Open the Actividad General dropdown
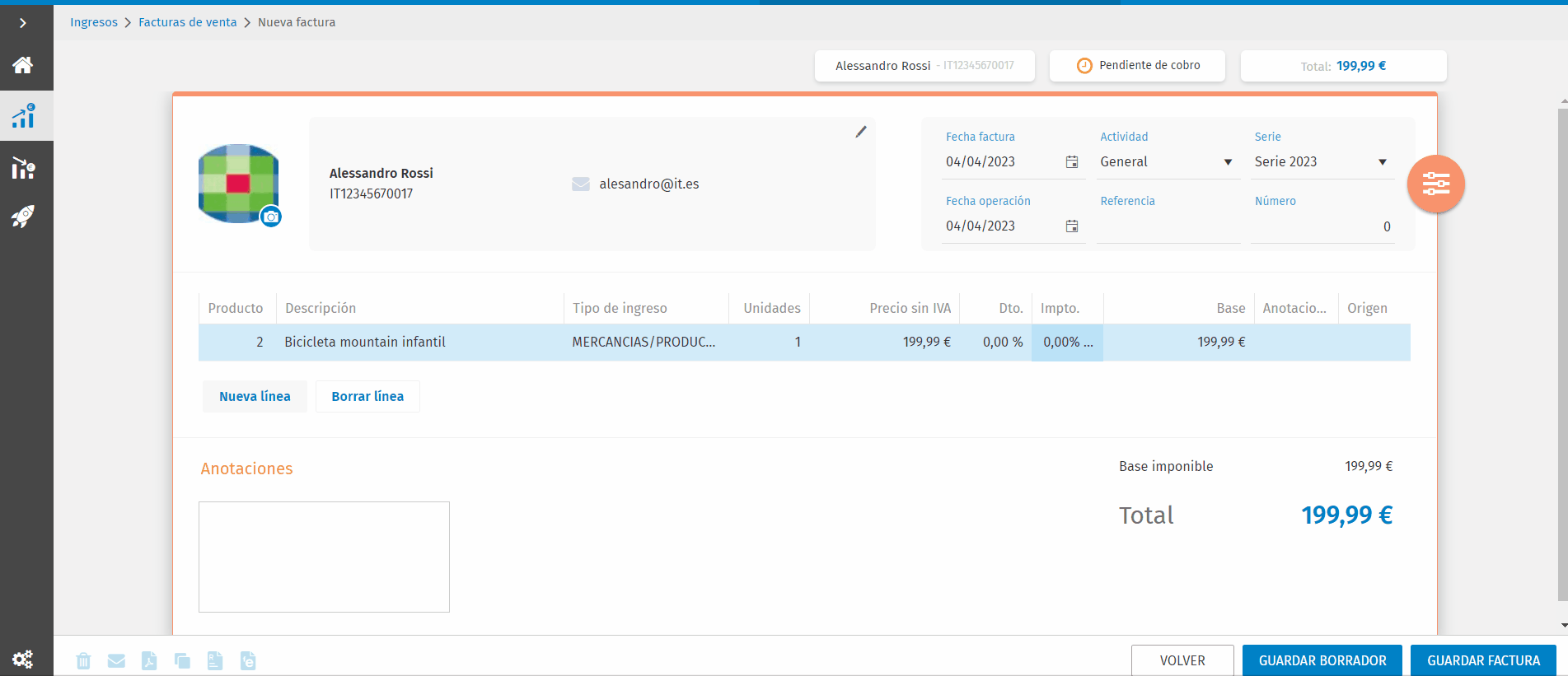 [1168, 162]
